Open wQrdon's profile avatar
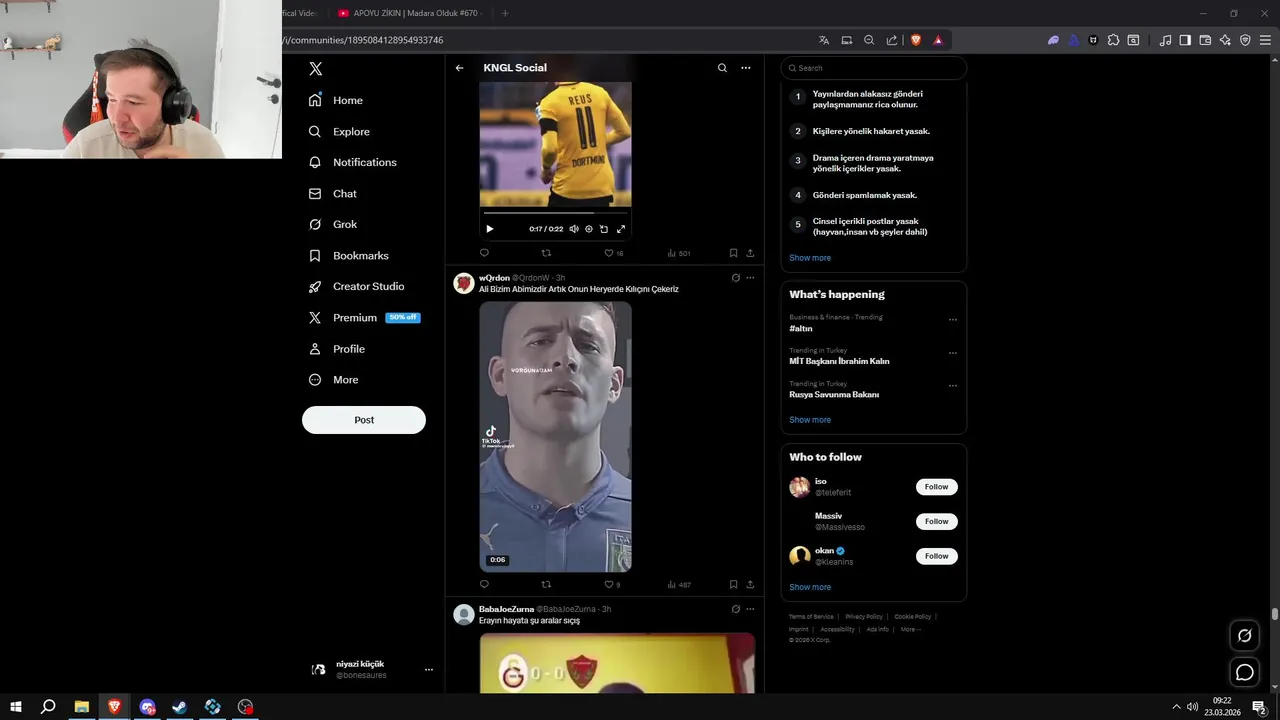1280x720 pixels. [x=464, y=283]
